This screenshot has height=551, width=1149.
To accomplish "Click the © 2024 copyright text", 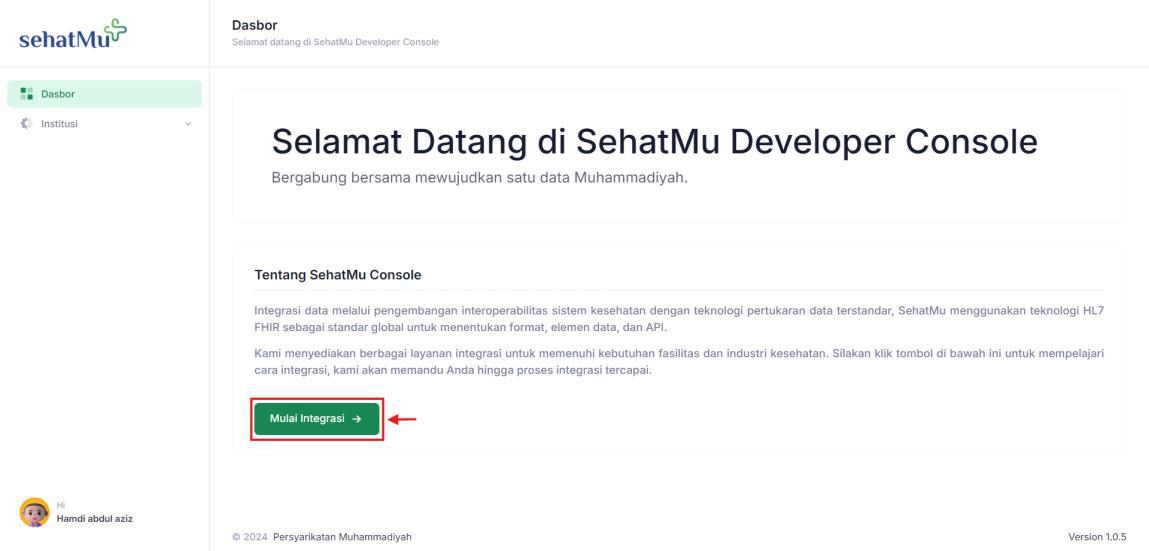I will (x=250, y=537).
